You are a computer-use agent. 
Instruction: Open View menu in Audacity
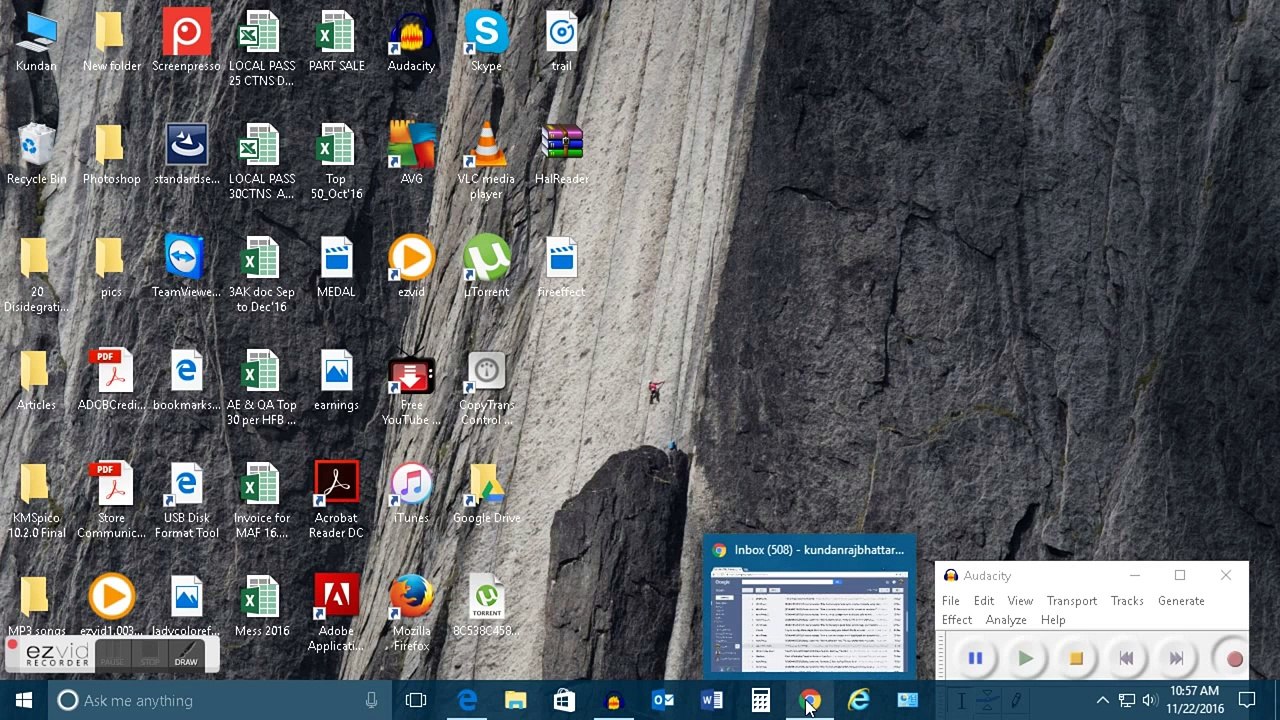pos(1020,601)
